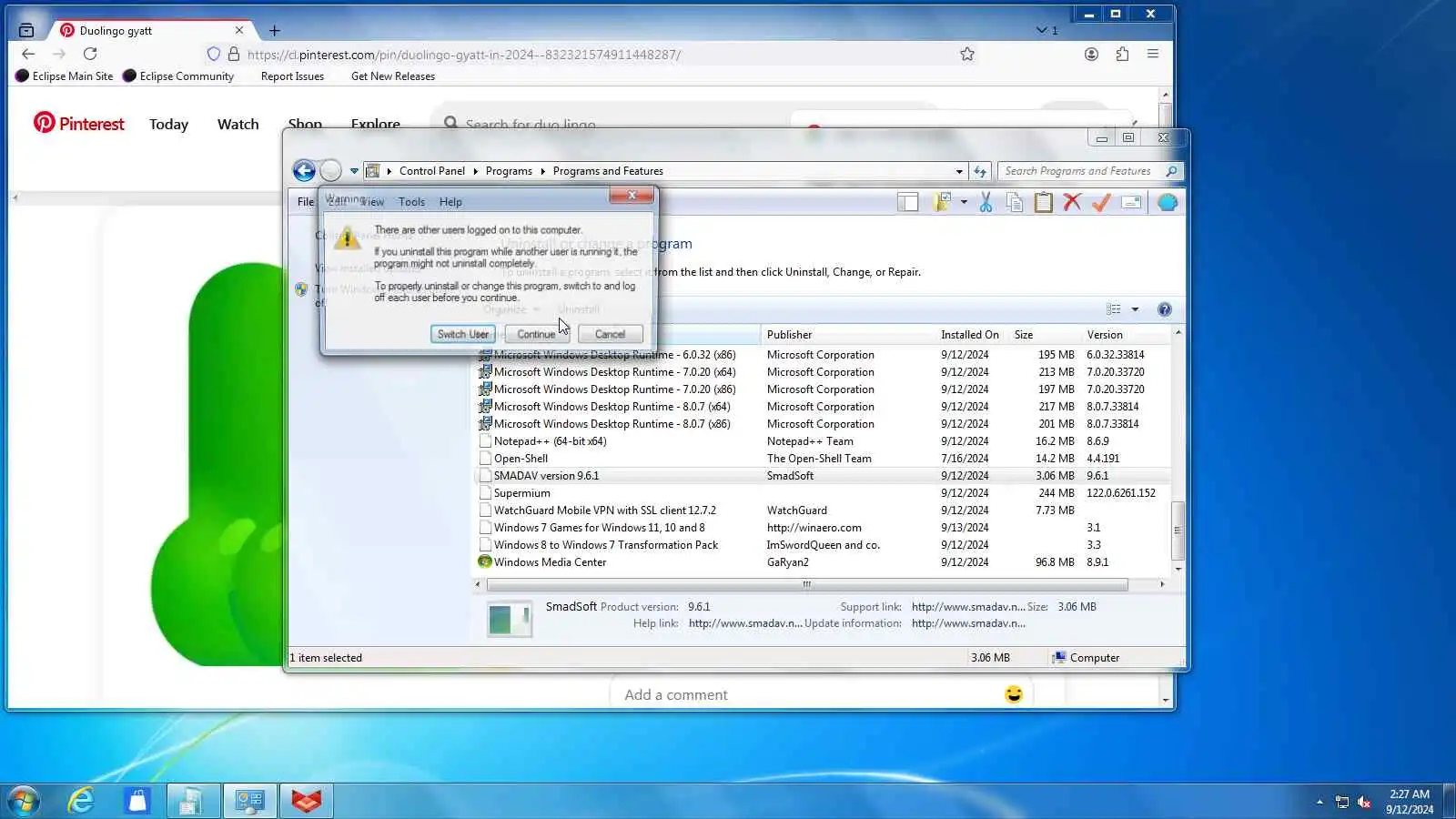This screenshot has height=819, width=1456.
Task: Click the volume muted tray icon
Action: pyautogui.click(x=1364, y=802)
